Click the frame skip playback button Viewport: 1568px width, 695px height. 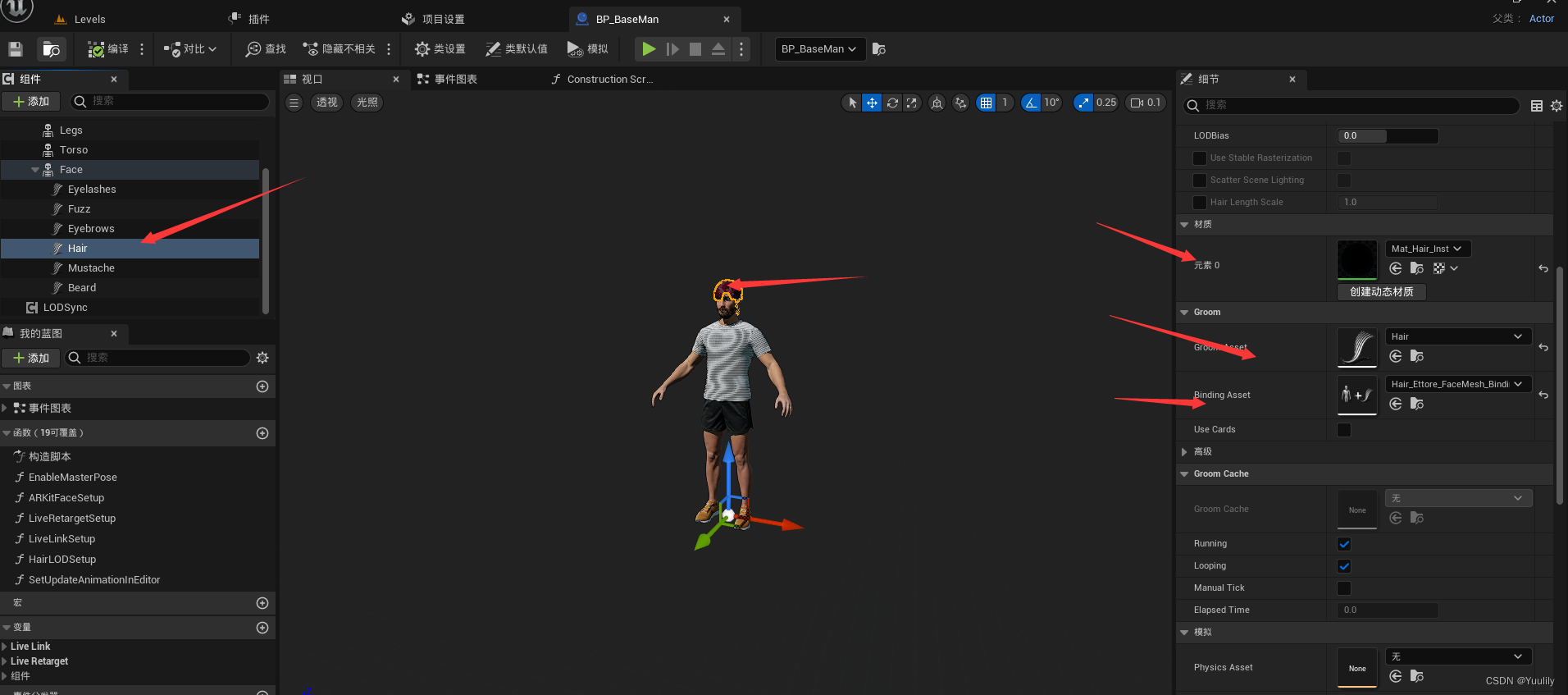(672, 49)
